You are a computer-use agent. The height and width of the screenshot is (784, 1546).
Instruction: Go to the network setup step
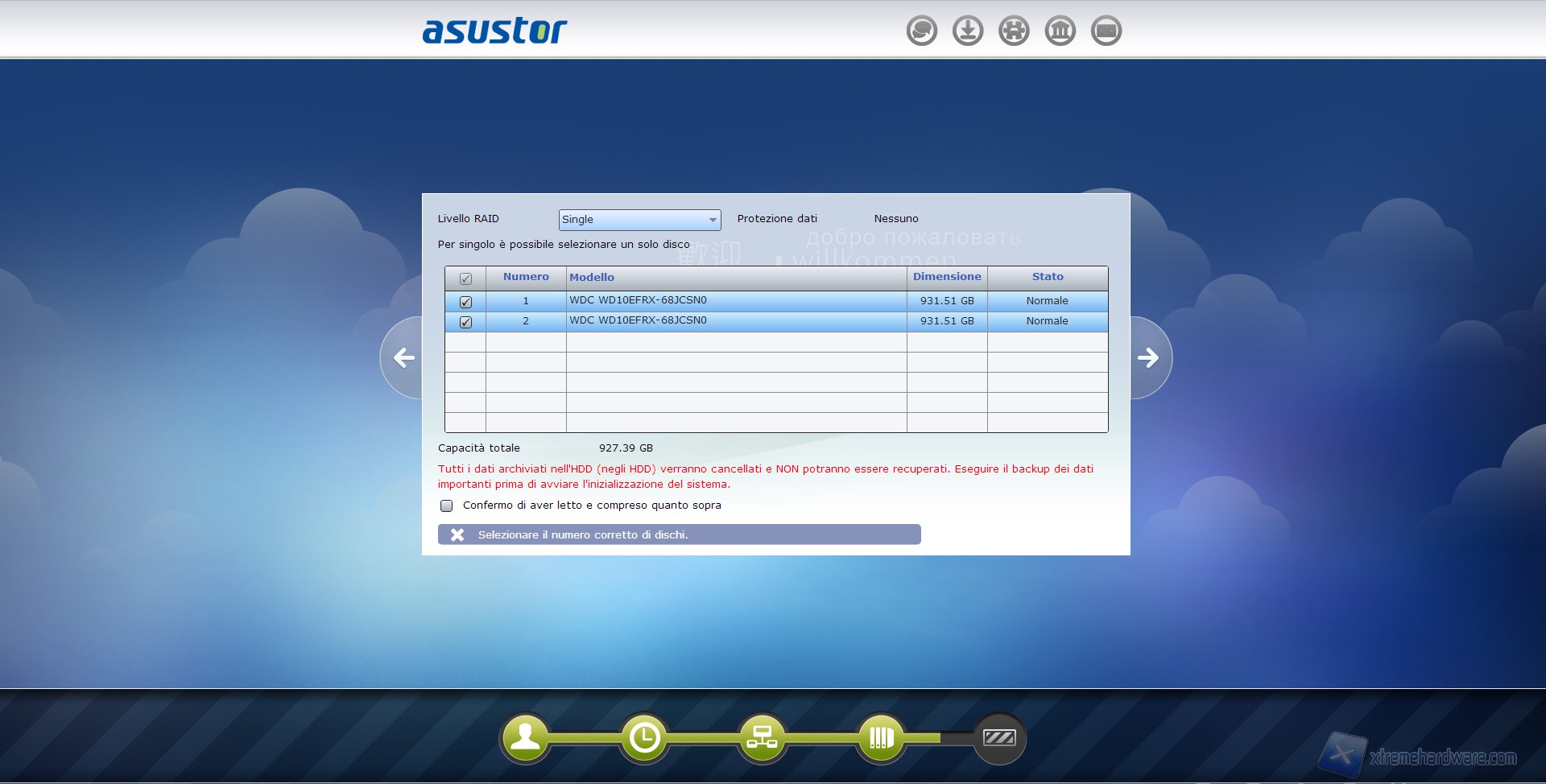tap(762, 737)
